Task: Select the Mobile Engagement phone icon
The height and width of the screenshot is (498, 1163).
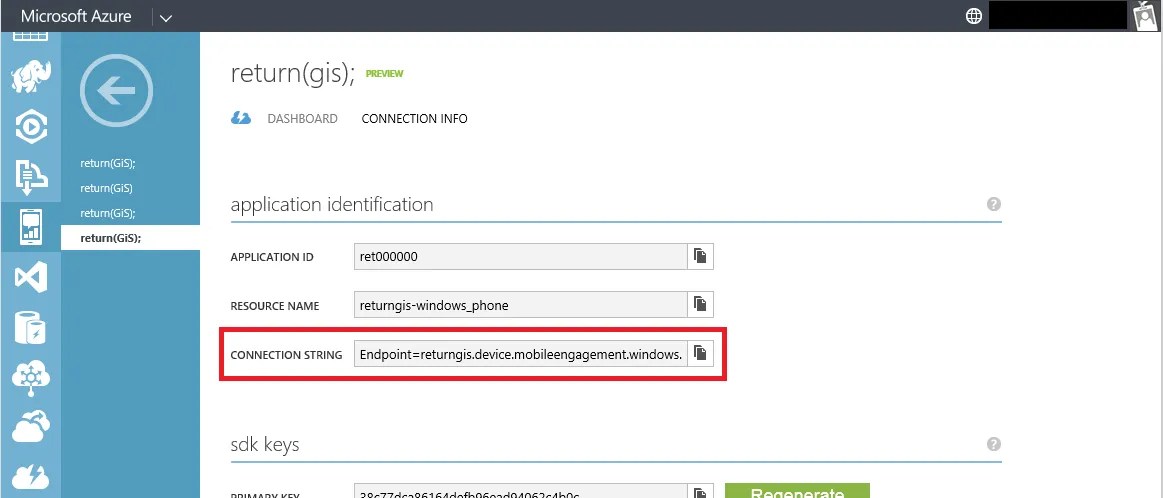Action: pyautogui.click(x=30, y=226)
